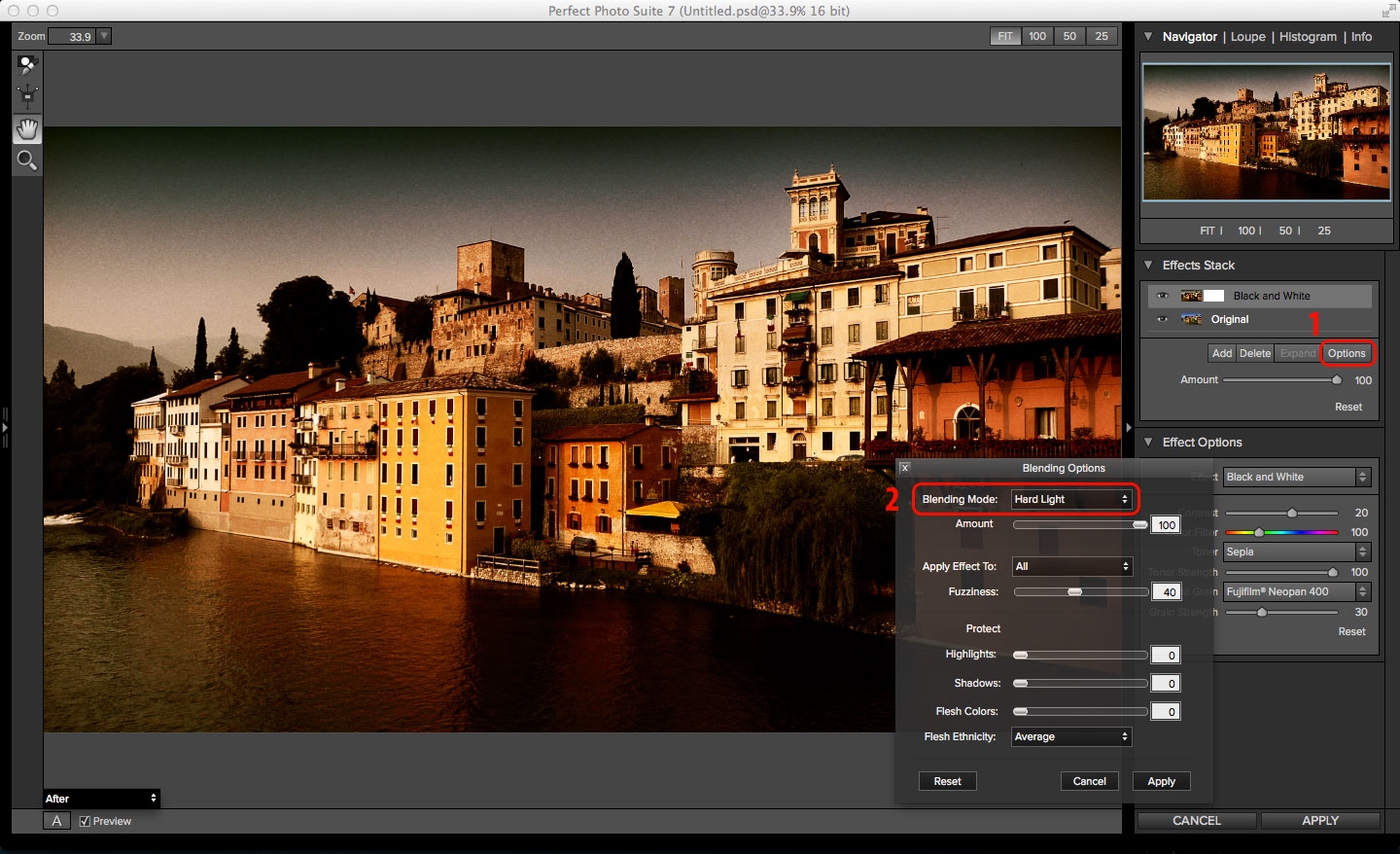
Task: Click Add in the Effects Stack panel
Action: [x=1222, y=352]
